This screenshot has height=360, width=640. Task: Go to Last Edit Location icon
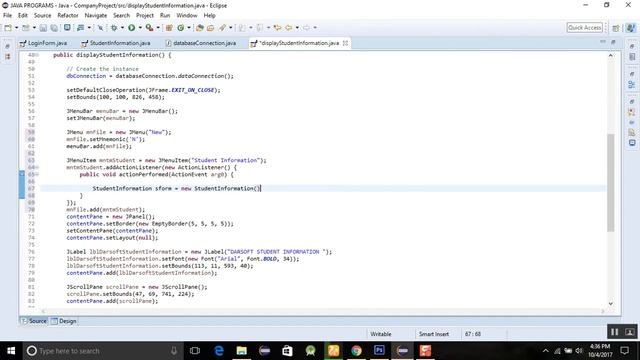tap(278, 28)
